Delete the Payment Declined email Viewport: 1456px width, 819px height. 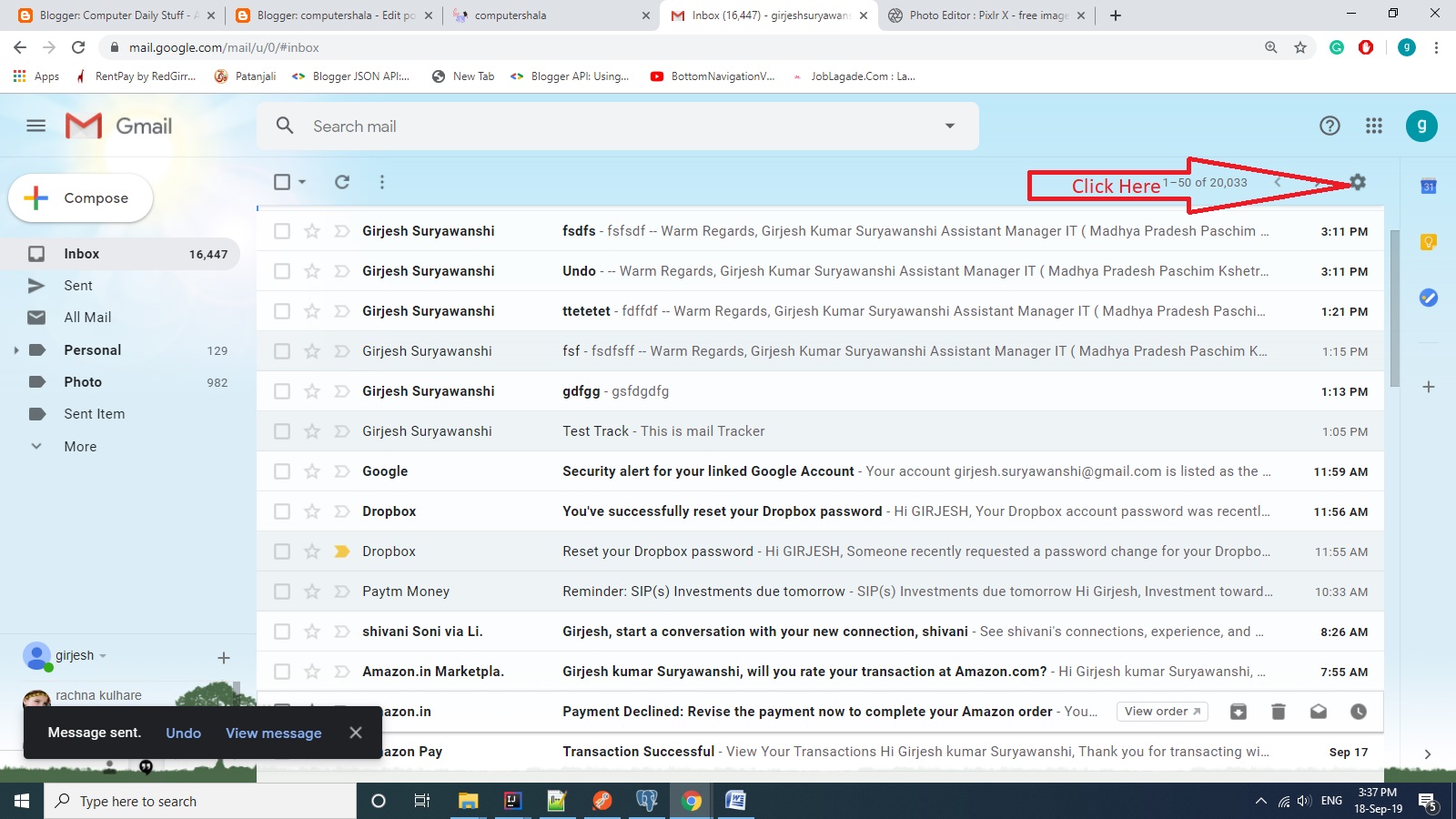click(x=1279, y=712)
